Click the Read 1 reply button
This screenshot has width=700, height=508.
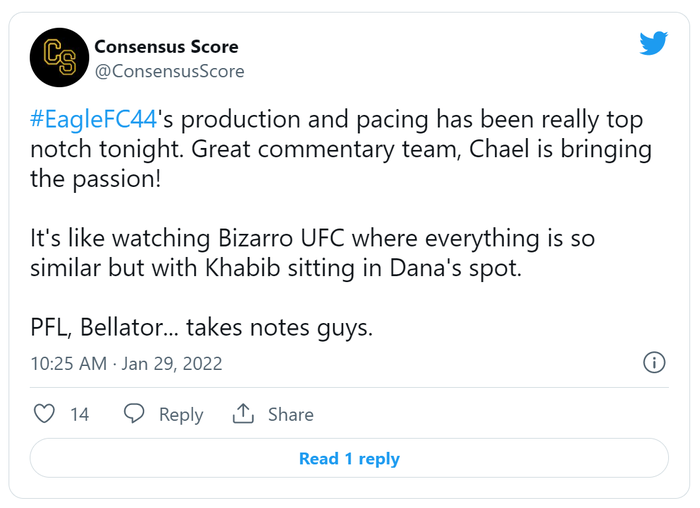pyautogui.click(x=349, y=458)
